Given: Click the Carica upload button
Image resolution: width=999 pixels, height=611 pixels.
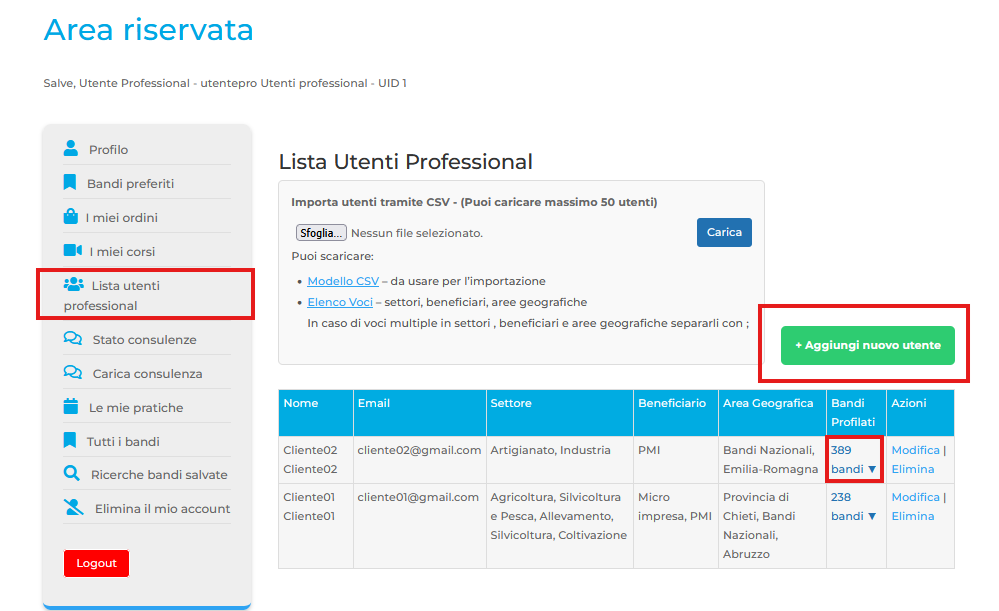Looking at the screenshot, I should click(x=724, y=232).
